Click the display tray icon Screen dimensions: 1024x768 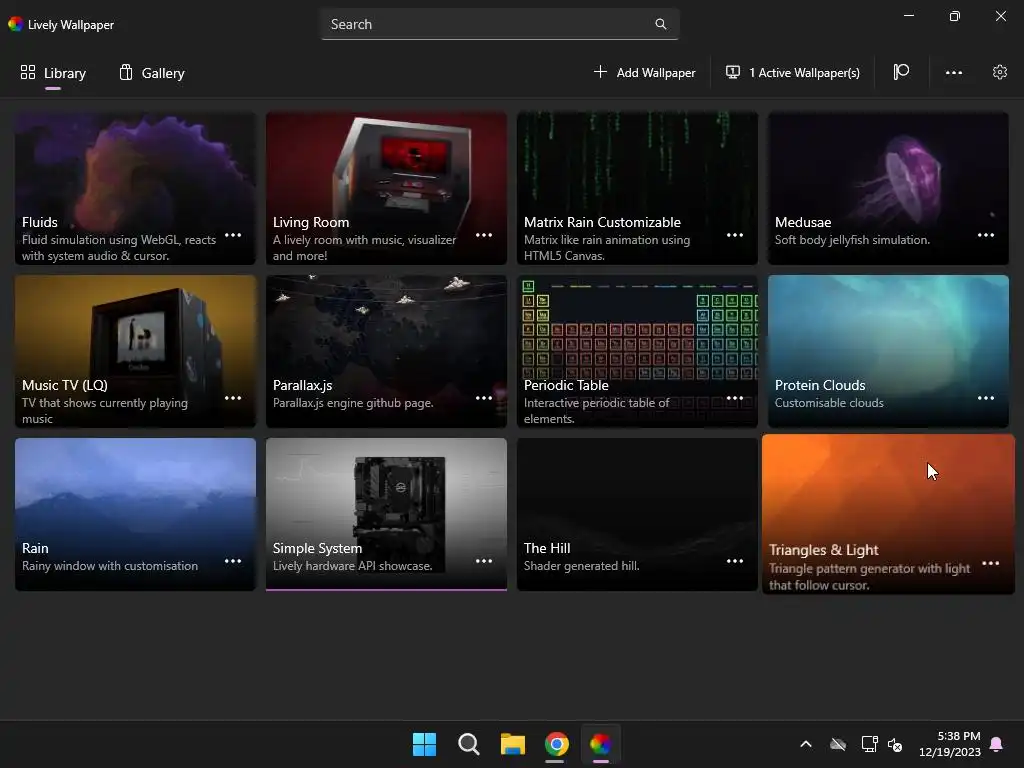869,744
